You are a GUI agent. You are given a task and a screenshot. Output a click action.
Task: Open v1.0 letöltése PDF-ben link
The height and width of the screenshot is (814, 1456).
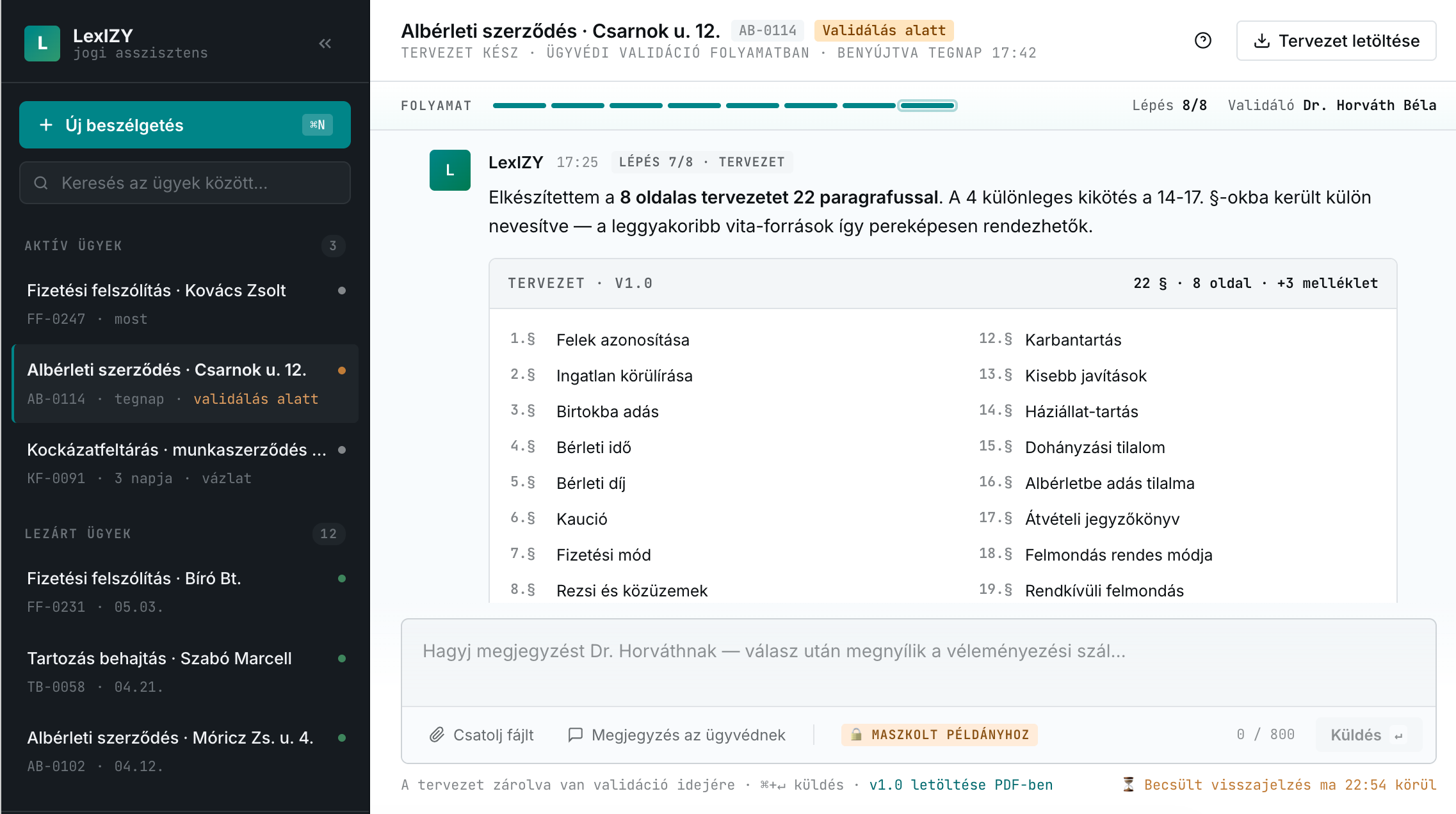coord(960,785)
